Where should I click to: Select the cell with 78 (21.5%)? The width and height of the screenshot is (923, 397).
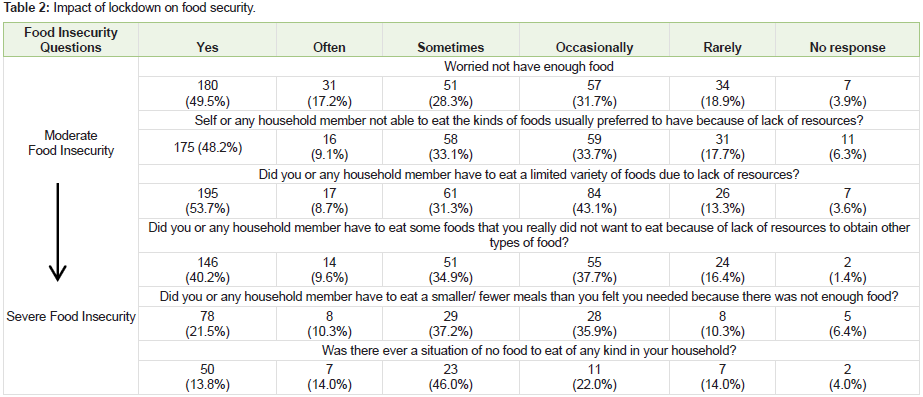[x=208, y=325]
